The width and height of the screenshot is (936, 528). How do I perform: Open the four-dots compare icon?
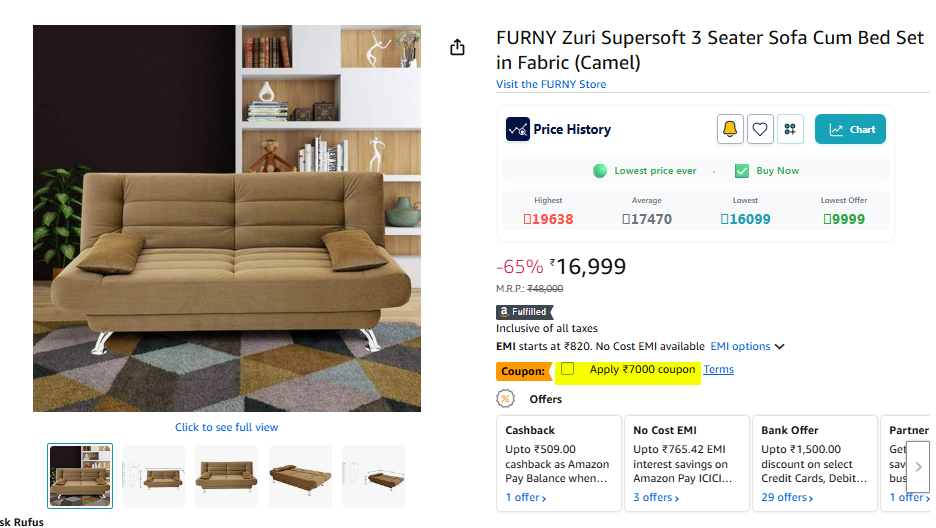(x=790, y=129)
